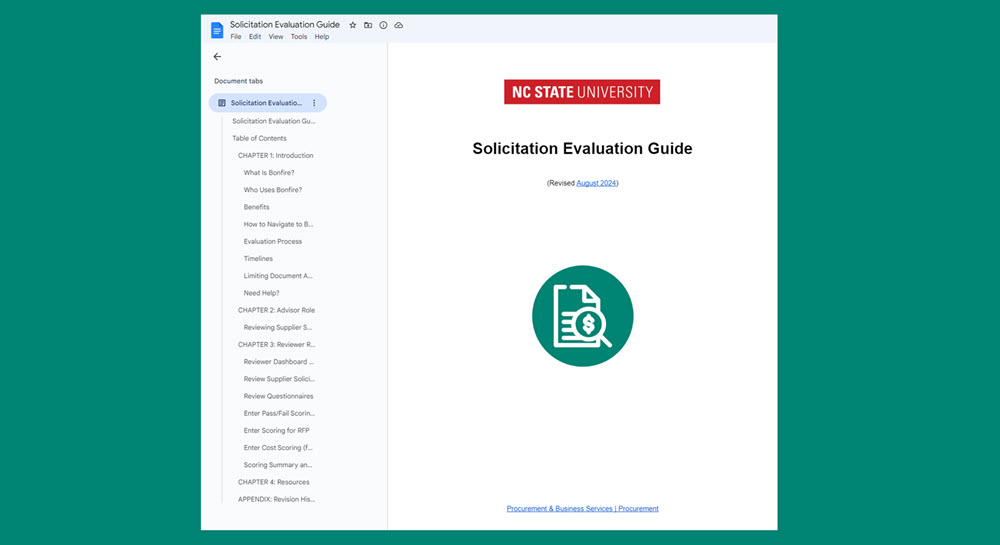This screenshot has height=545, width=1000.
Task: Open APPENDIX: Revision His... heading
Action: 276,500
